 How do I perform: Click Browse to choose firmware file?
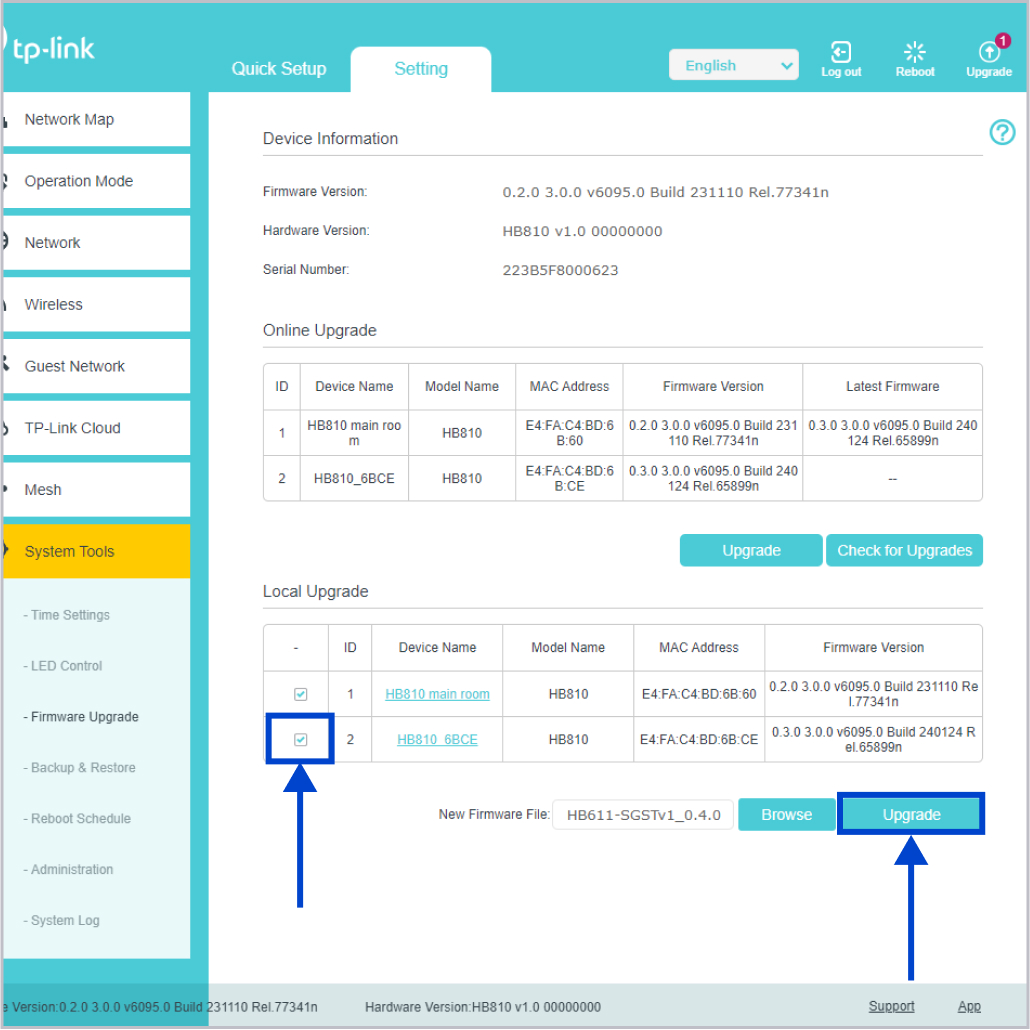[786, 815]
